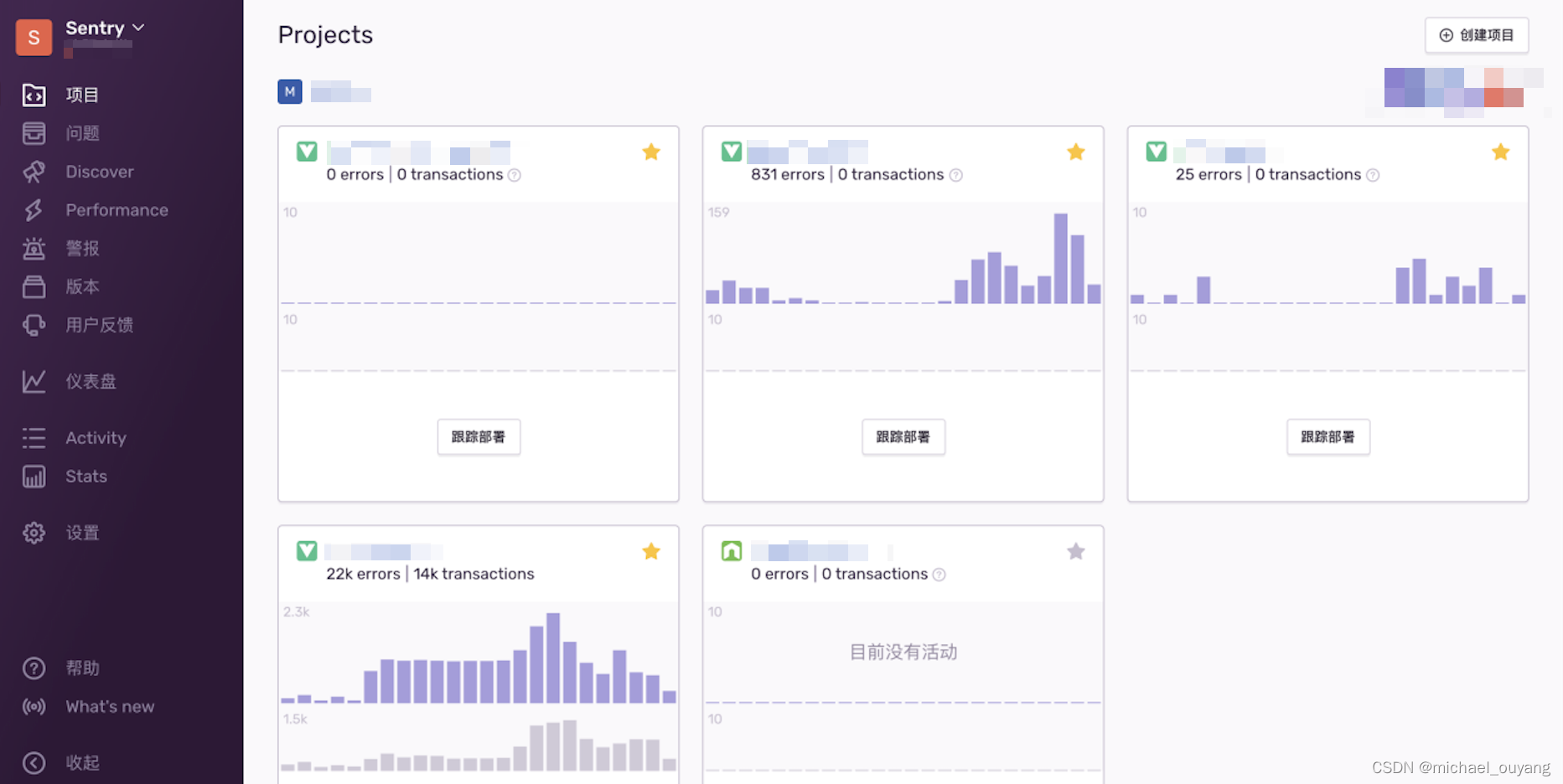Star the project showing 目前没有活动
The height and width of the screenshot is (784, 1563).
1076,551
